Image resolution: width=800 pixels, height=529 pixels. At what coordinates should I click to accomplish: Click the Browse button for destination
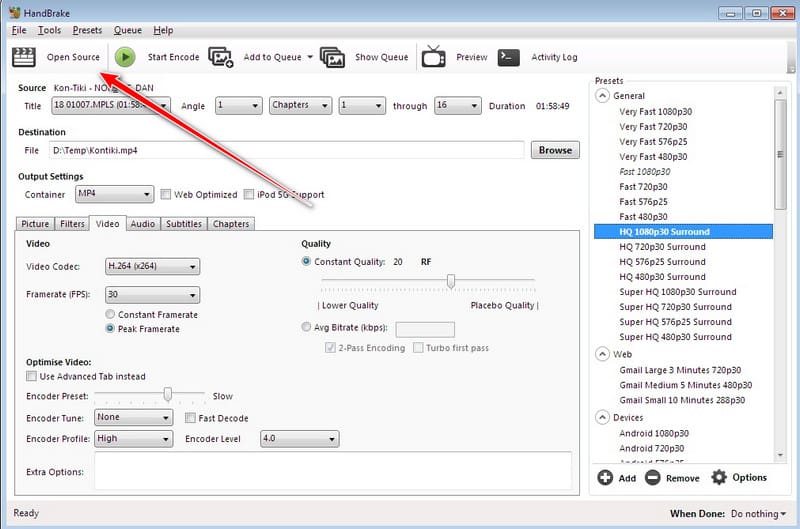point(555,150)
